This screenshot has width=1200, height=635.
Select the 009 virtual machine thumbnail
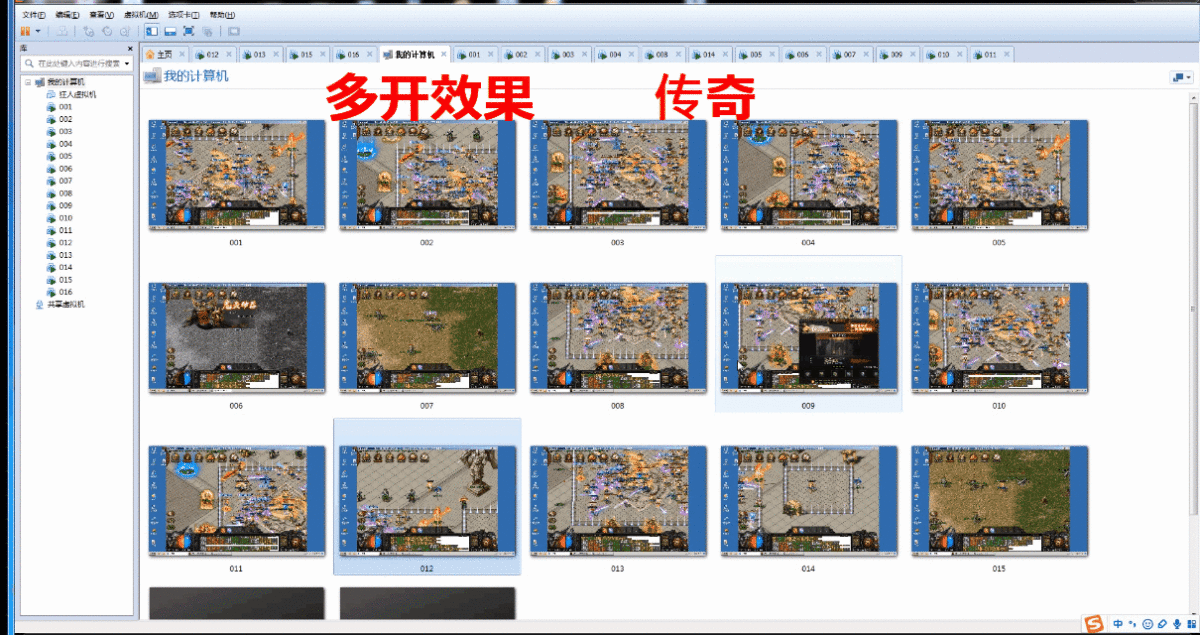tap(808, 338)
